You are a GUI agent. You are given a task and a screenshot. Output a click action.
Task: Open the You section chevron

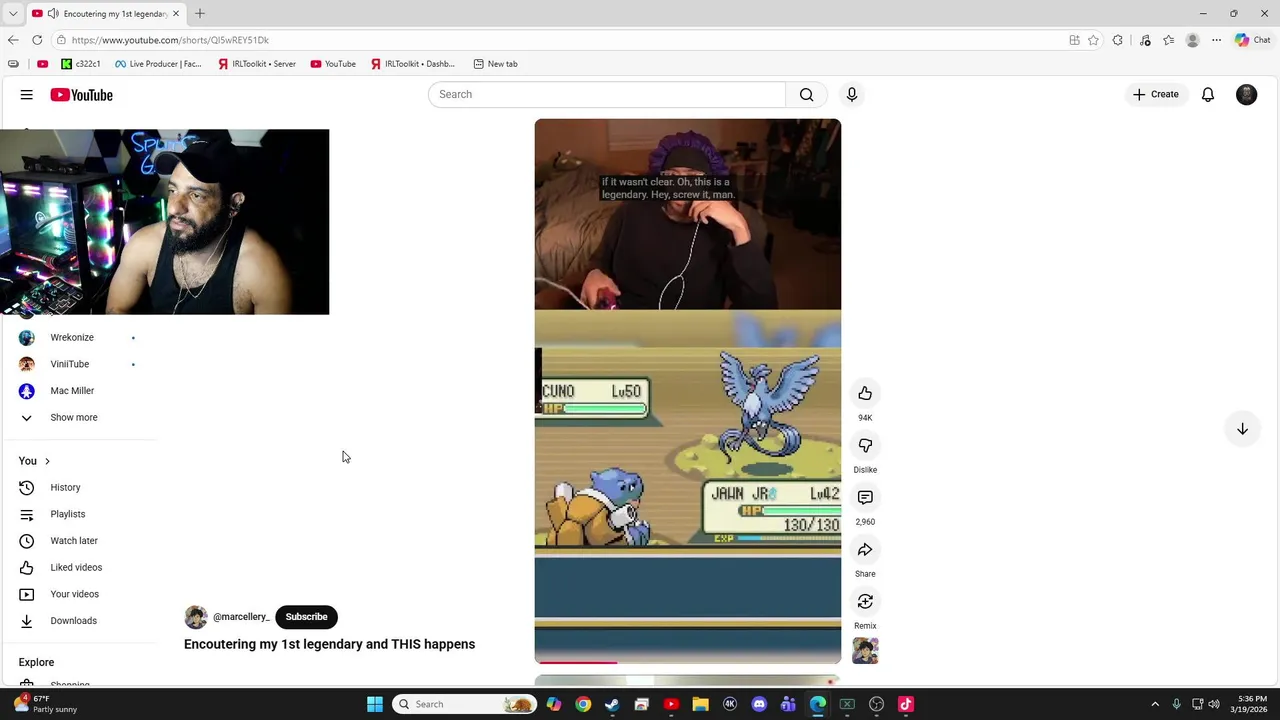pyautogui.click(x=47, y=461)
